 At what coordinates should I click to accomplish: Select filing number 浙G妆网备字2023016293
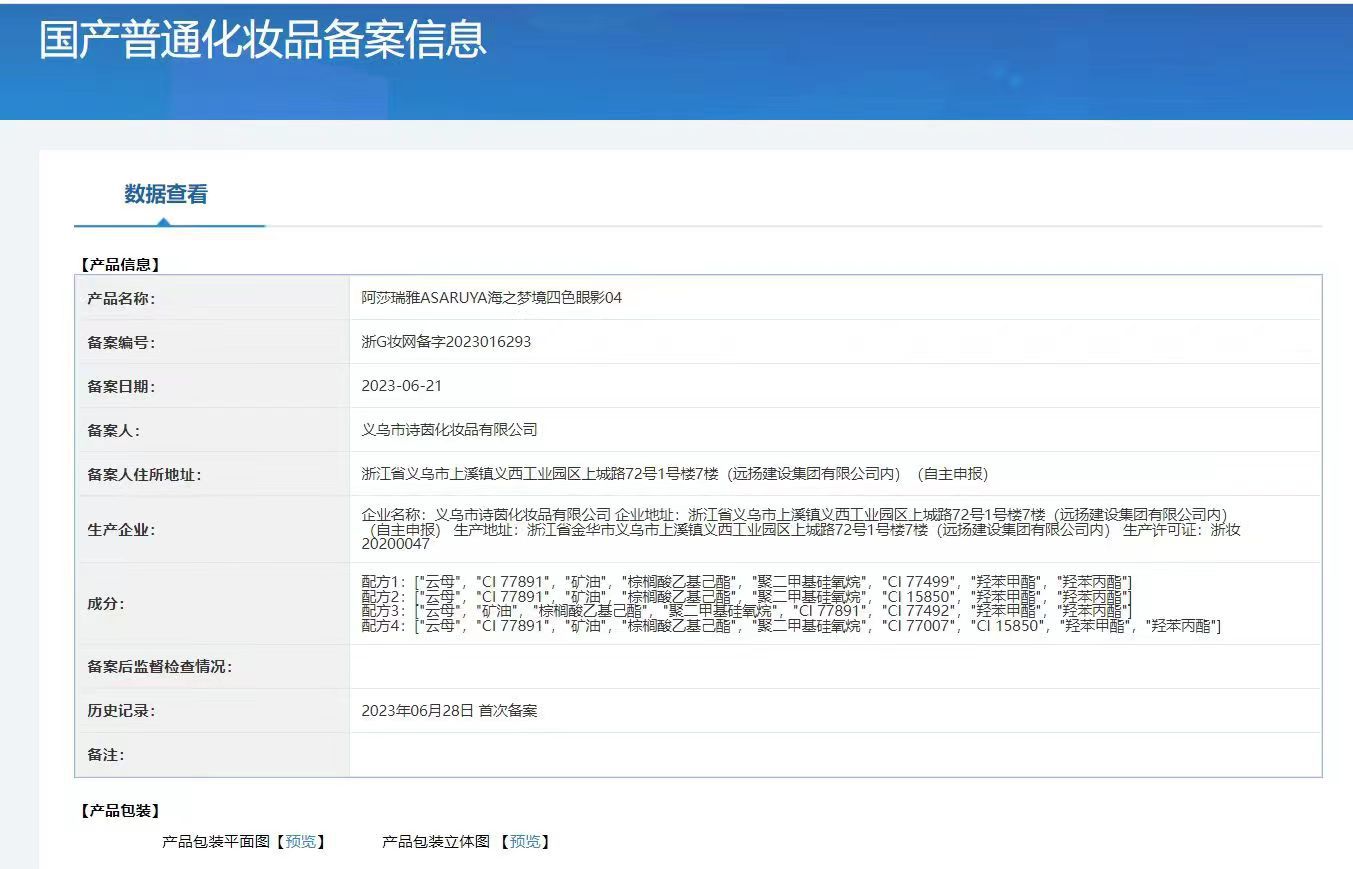[x=446, y=342]
